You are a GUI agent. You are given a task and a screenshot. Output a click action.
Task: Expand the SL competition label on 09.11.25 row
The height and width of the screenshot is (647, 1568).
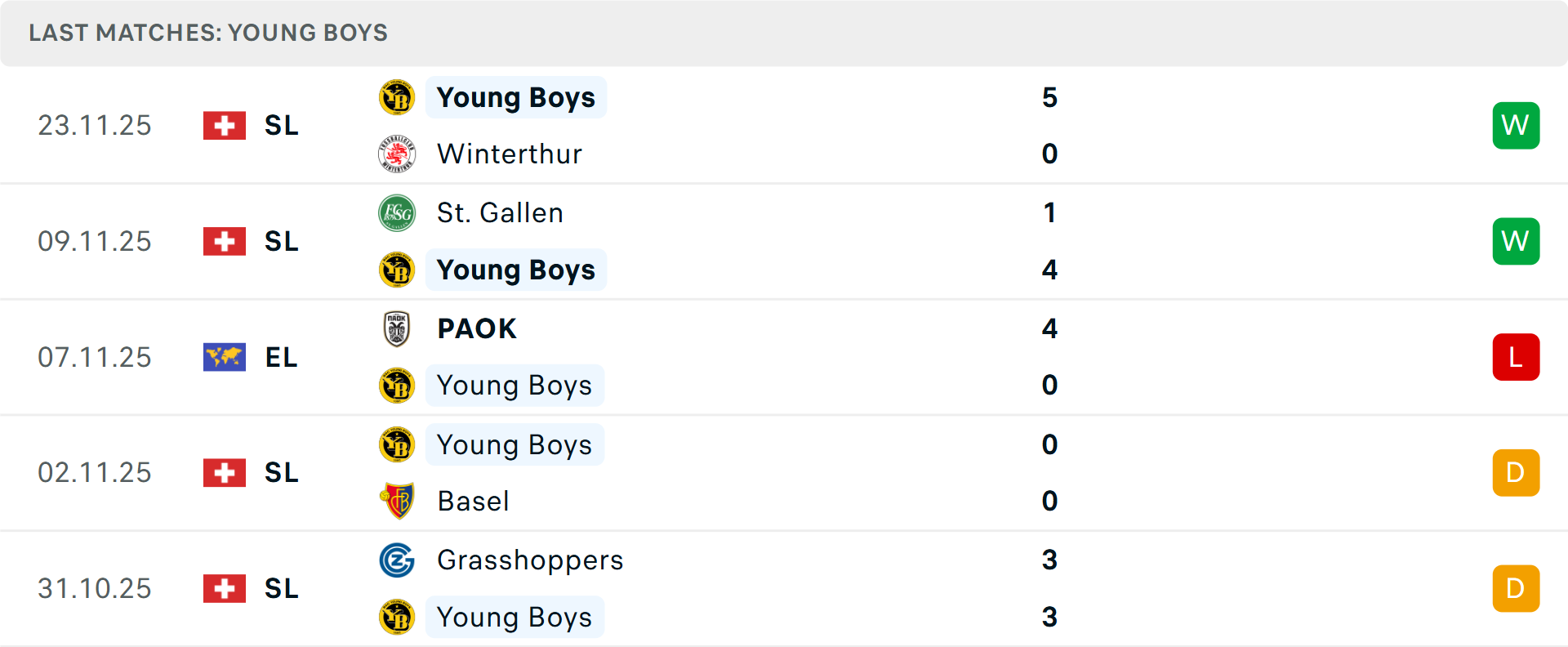281,241
